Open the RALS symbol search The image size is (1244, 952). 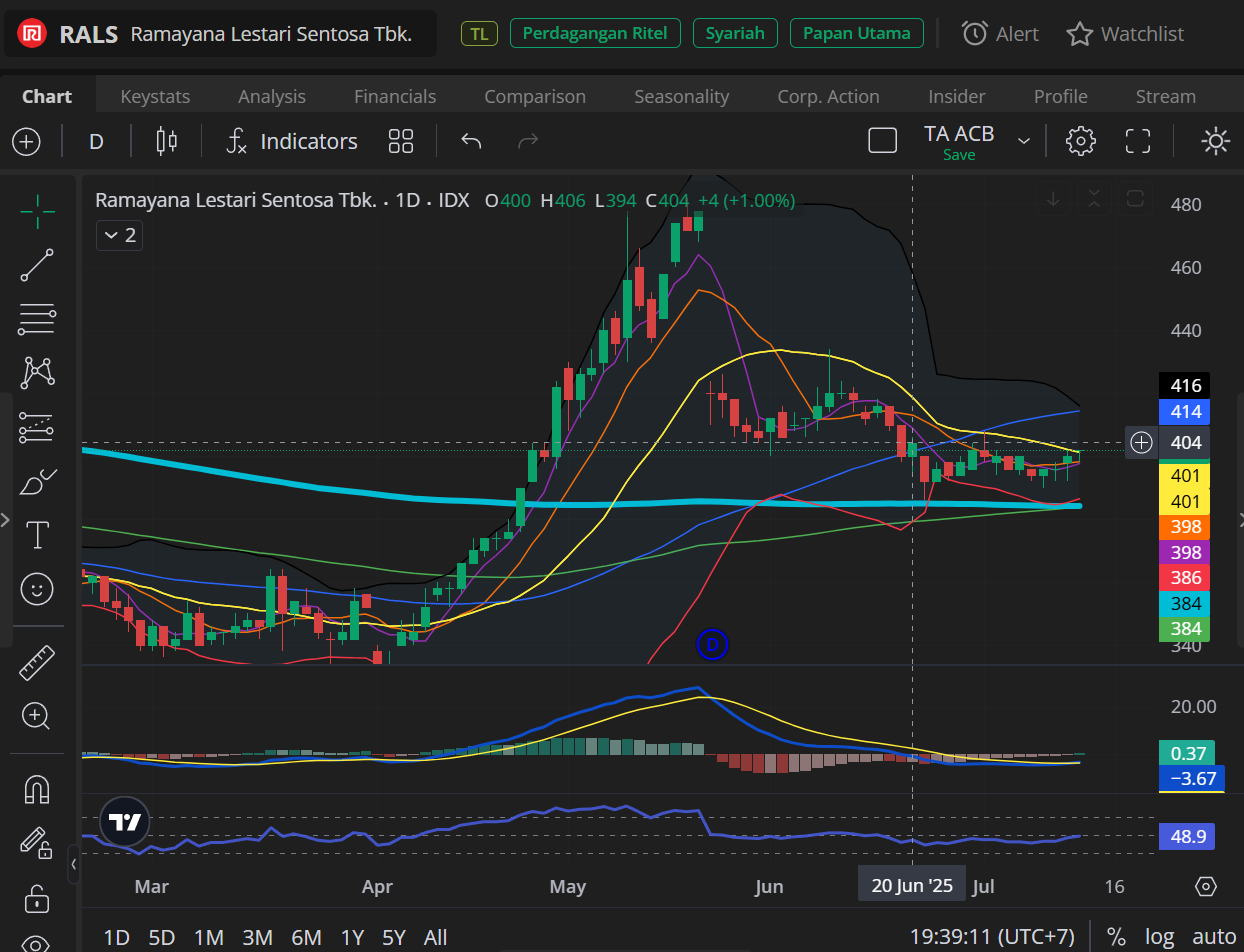coord(219,34)
